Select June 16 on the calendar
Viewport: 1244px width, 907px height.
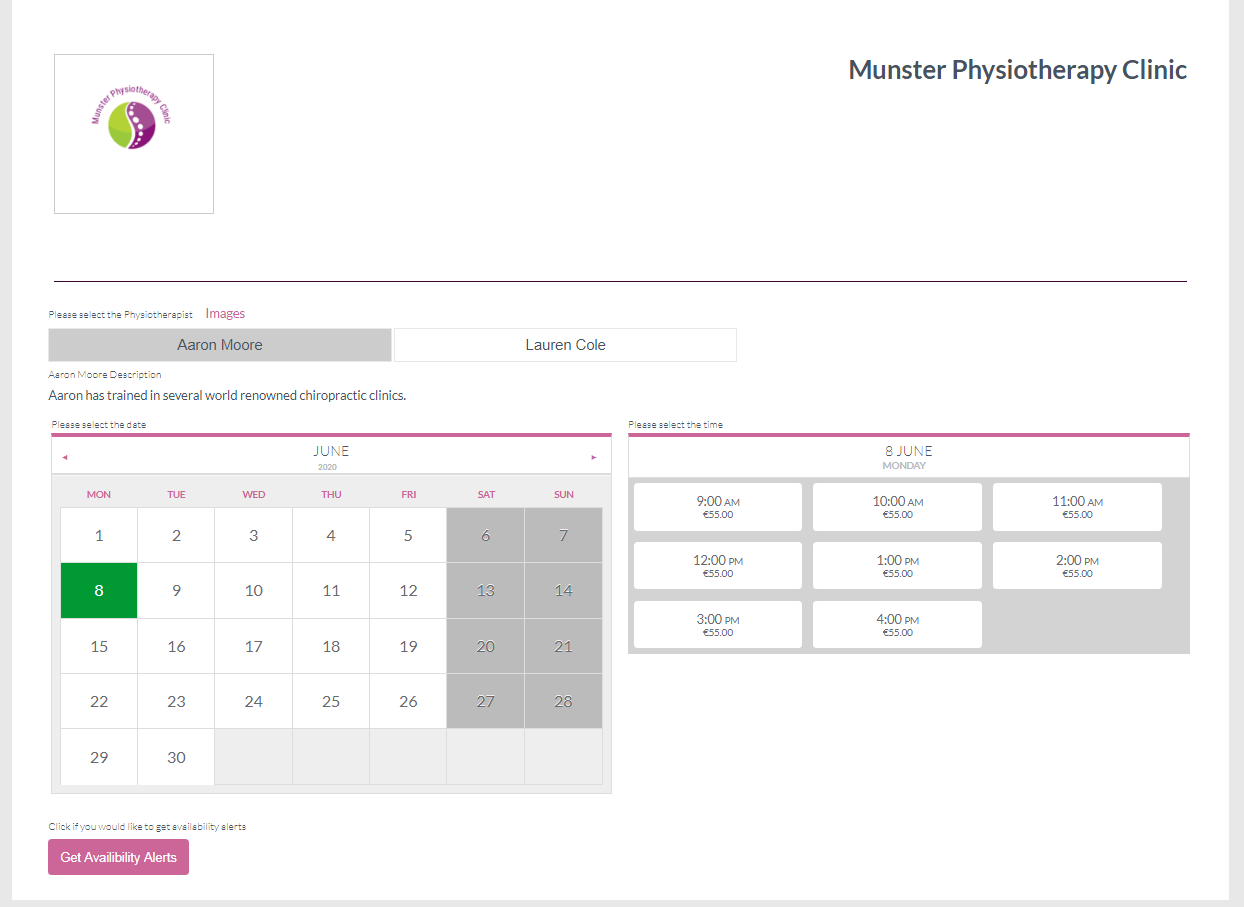[x=176, y=646]
